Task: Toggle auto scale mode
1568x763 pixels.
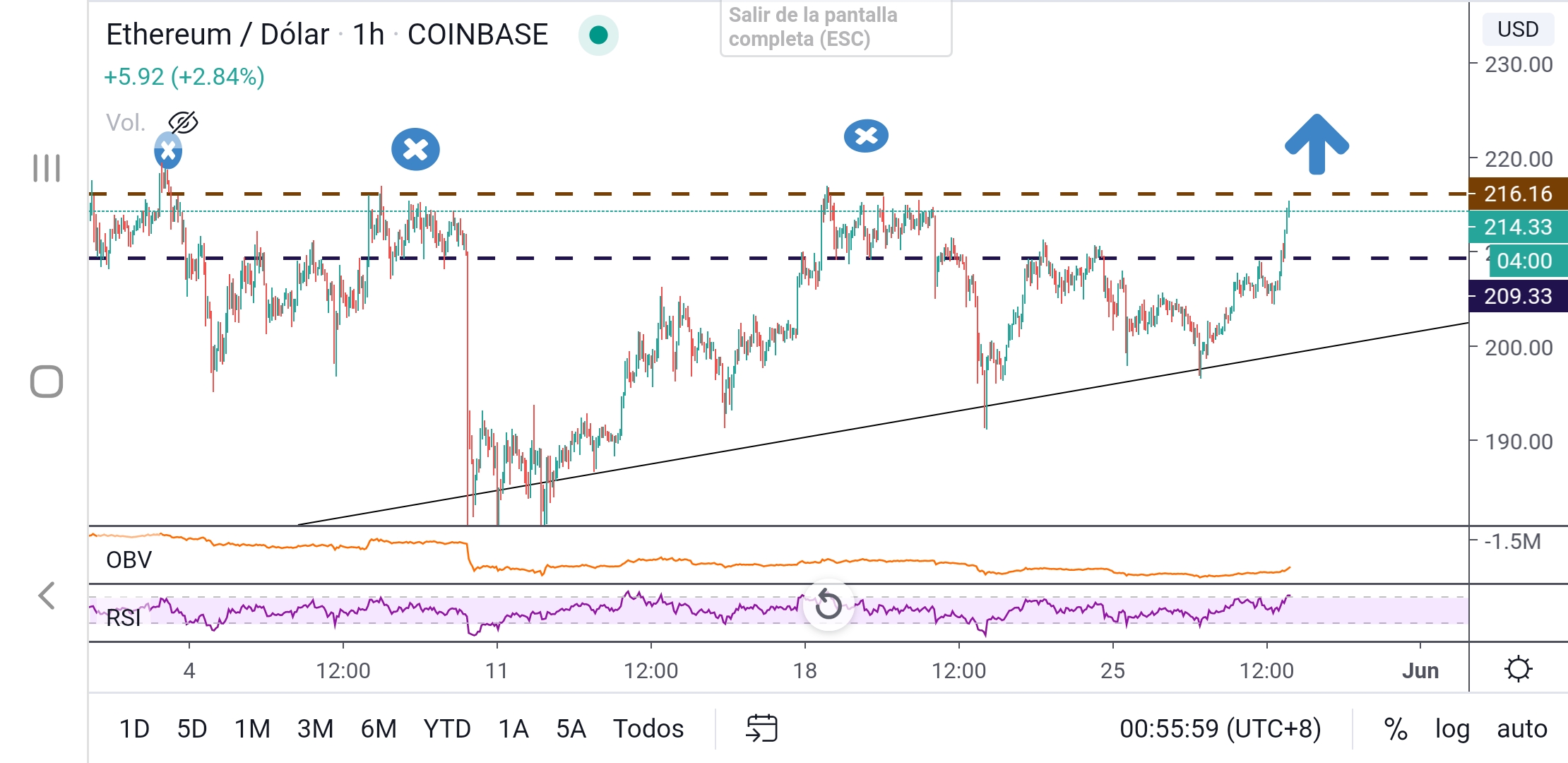Action: click(1521, 728)
